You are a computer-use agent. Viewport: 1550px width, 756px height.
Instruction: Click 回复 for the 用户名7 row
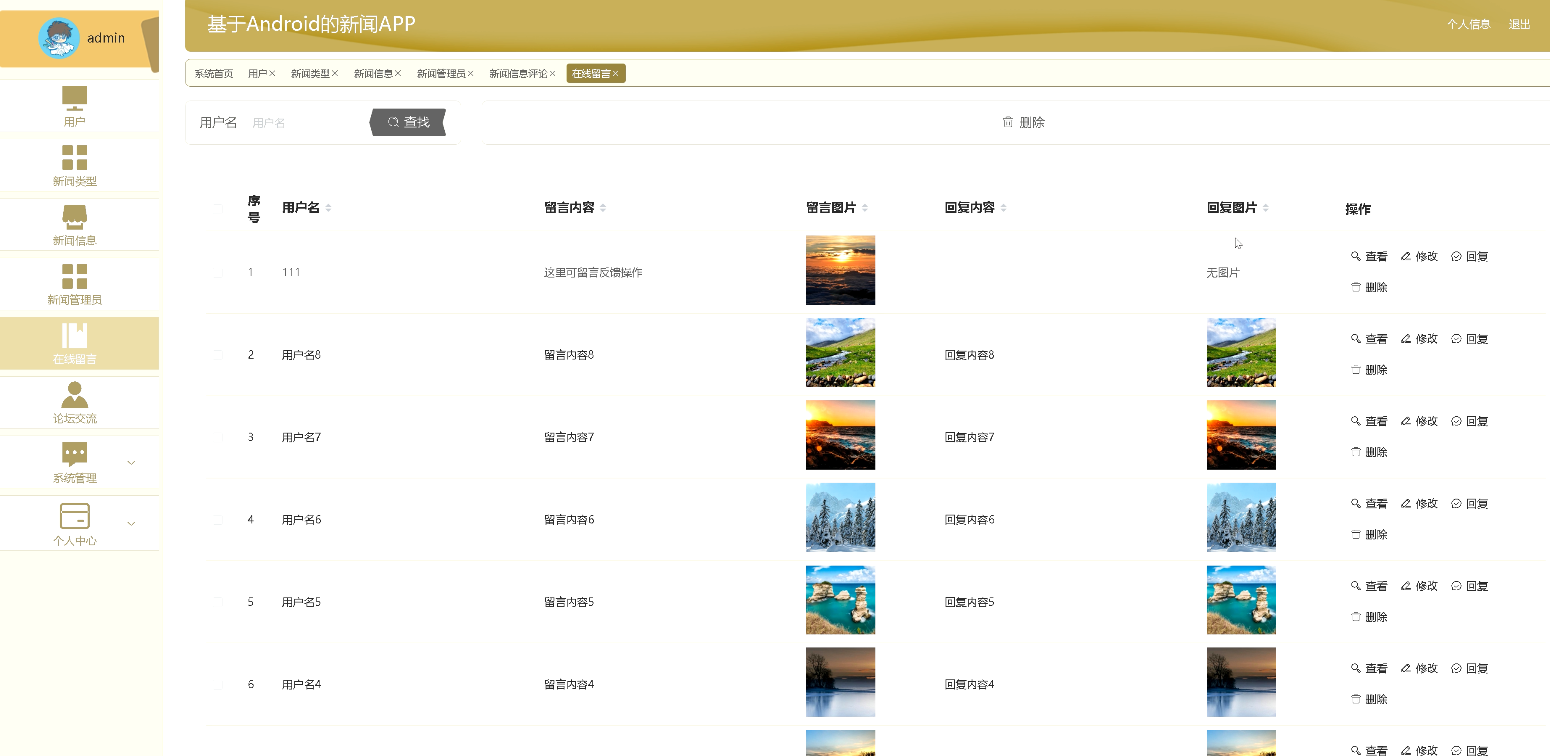pos(1469,421)
